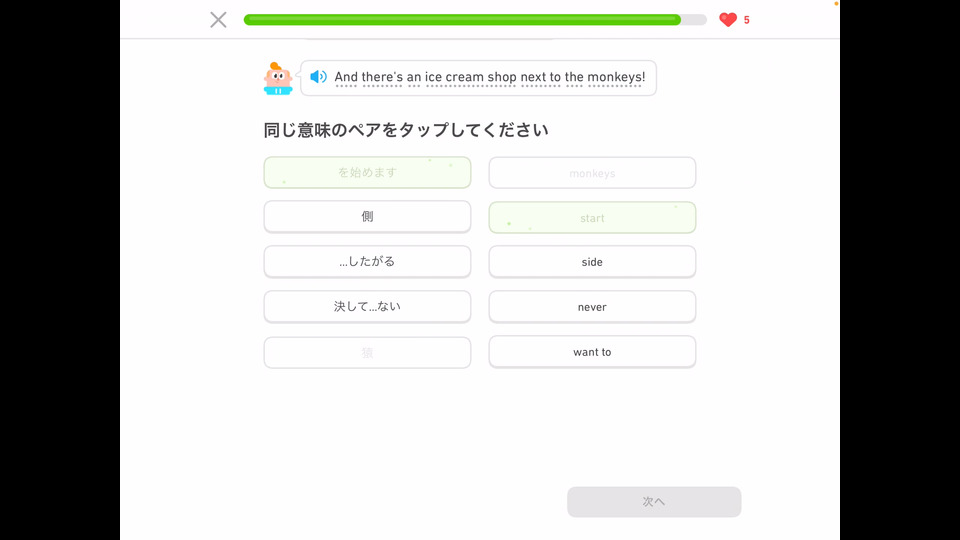Select the 'side' word tile
This screenshot has width=960, height=540.
tap(592, 262)
